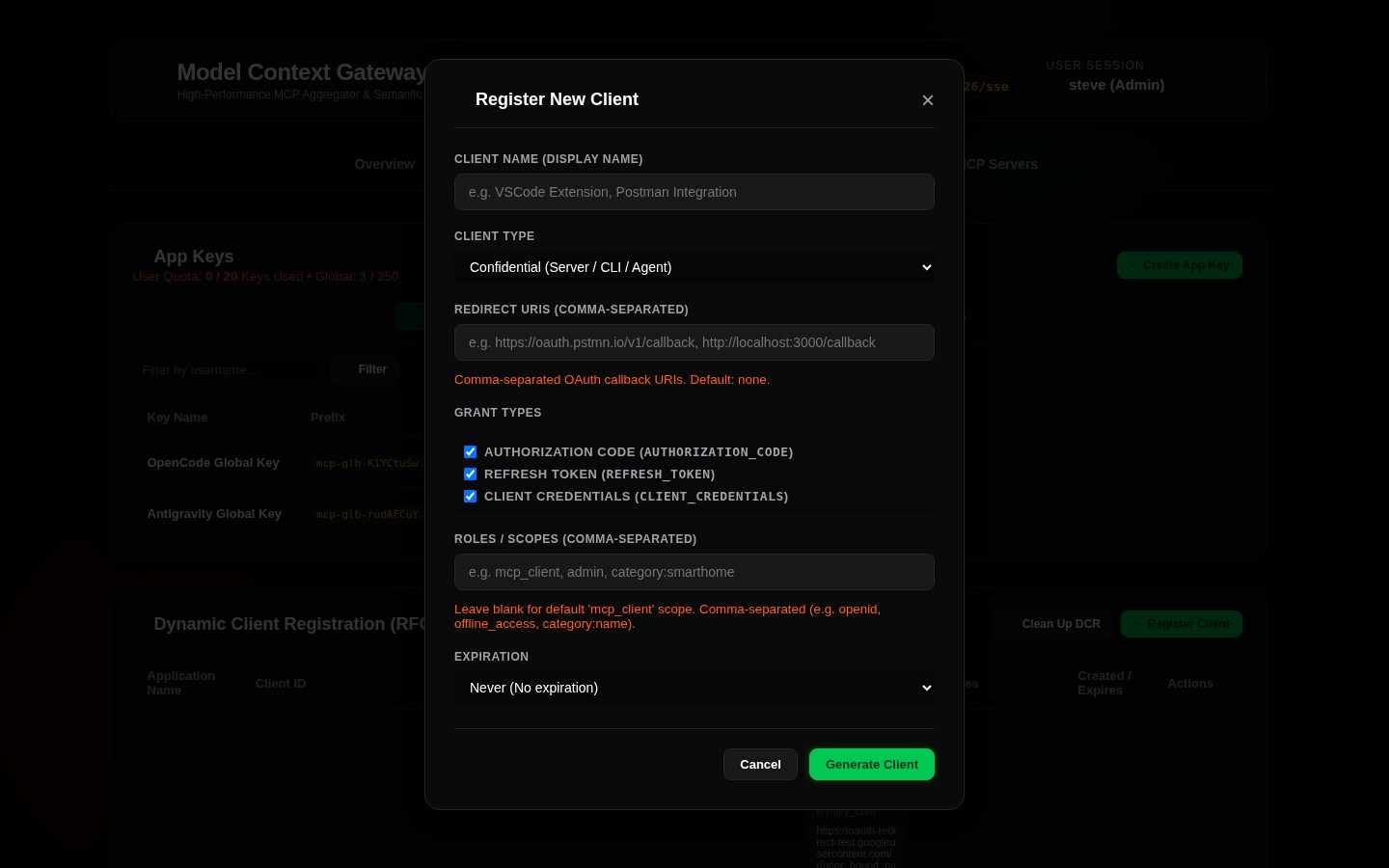
Task: Click the Model Context Gateway title
Action: (302, 72)
